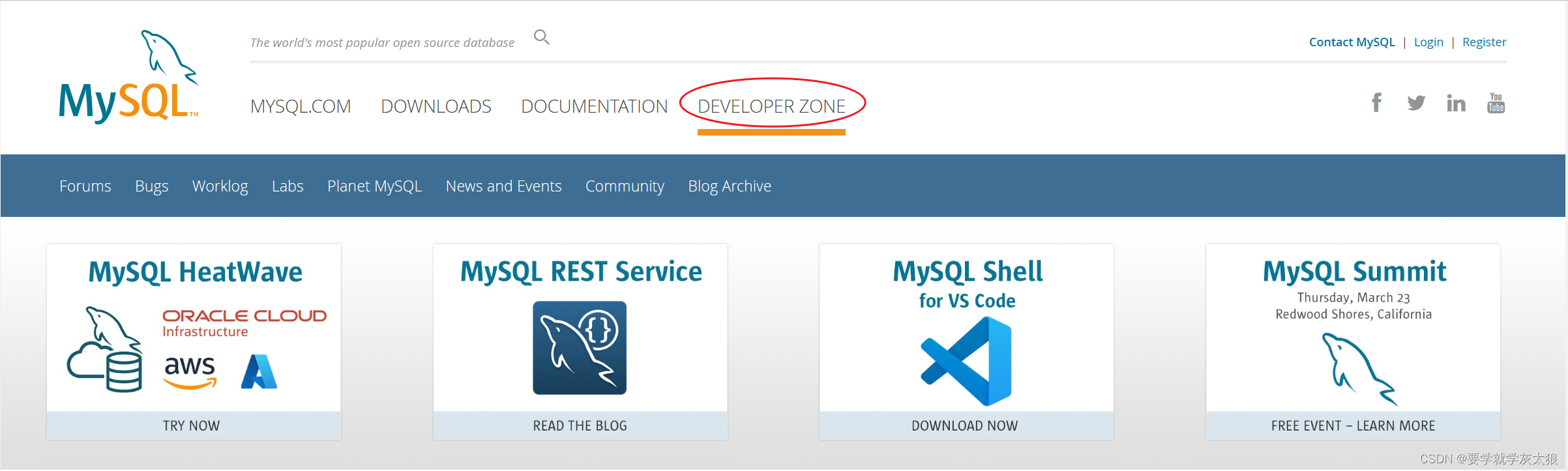Open the DOCUMENTATION navigation tab
Image resolution: width=1568 pixels, height=471 pixels.
click(x=595, y=106)
